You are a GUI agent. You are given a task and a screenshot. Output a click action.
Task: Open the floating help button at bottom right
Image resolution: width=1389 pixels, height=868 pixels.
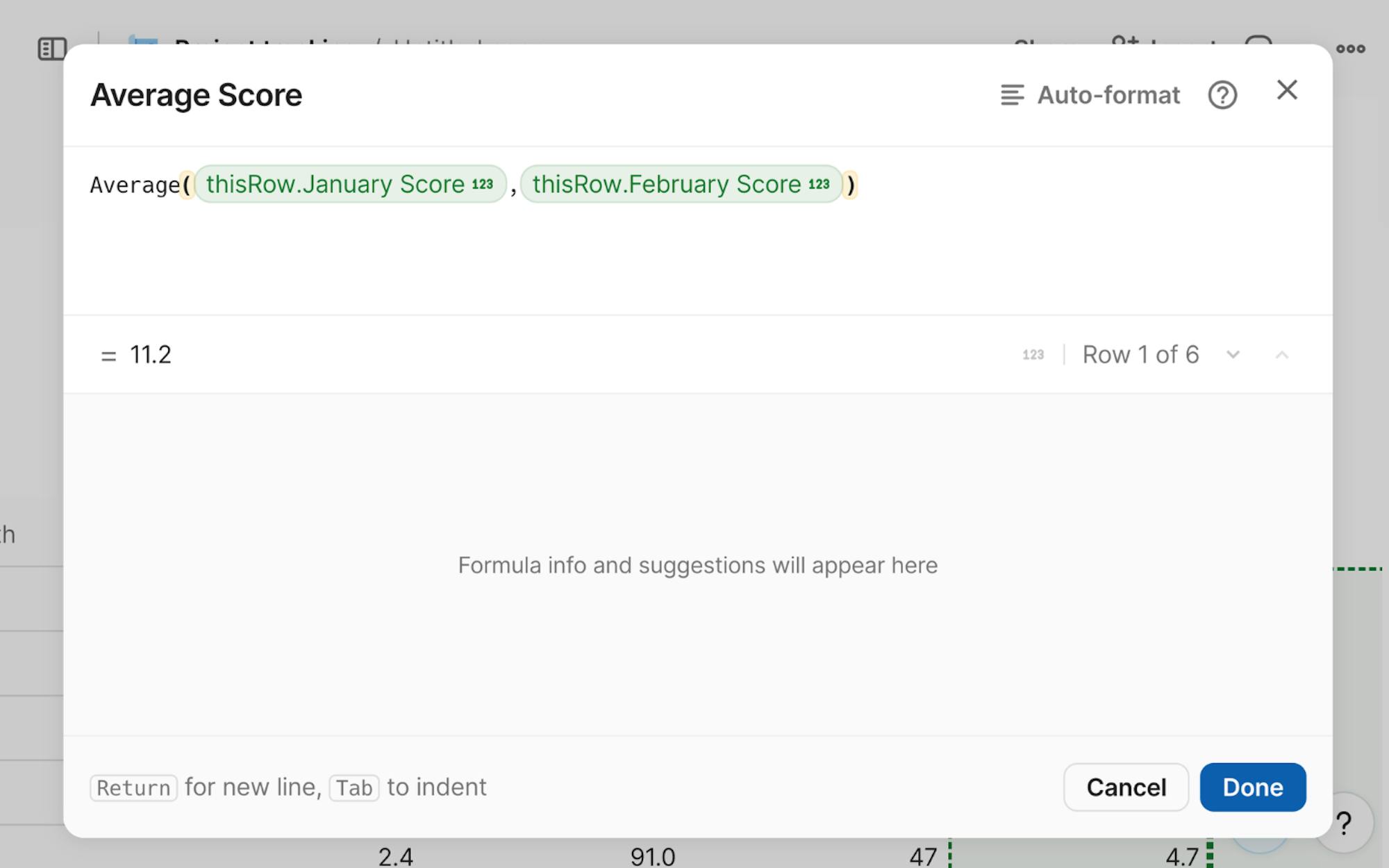pos(1344,824)
